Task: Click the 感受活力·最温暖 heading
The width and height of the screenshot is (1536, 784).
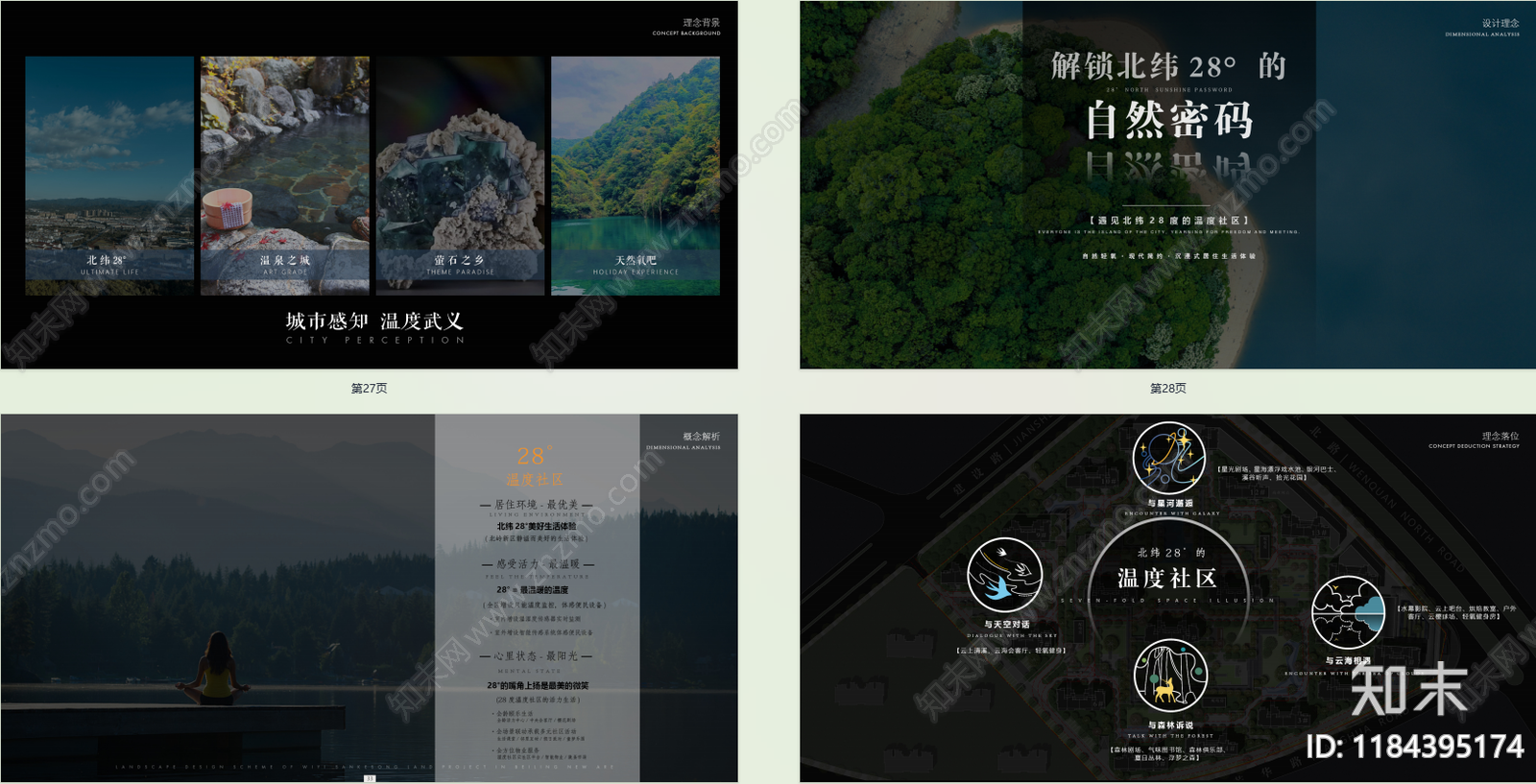Action: (538, 564)
